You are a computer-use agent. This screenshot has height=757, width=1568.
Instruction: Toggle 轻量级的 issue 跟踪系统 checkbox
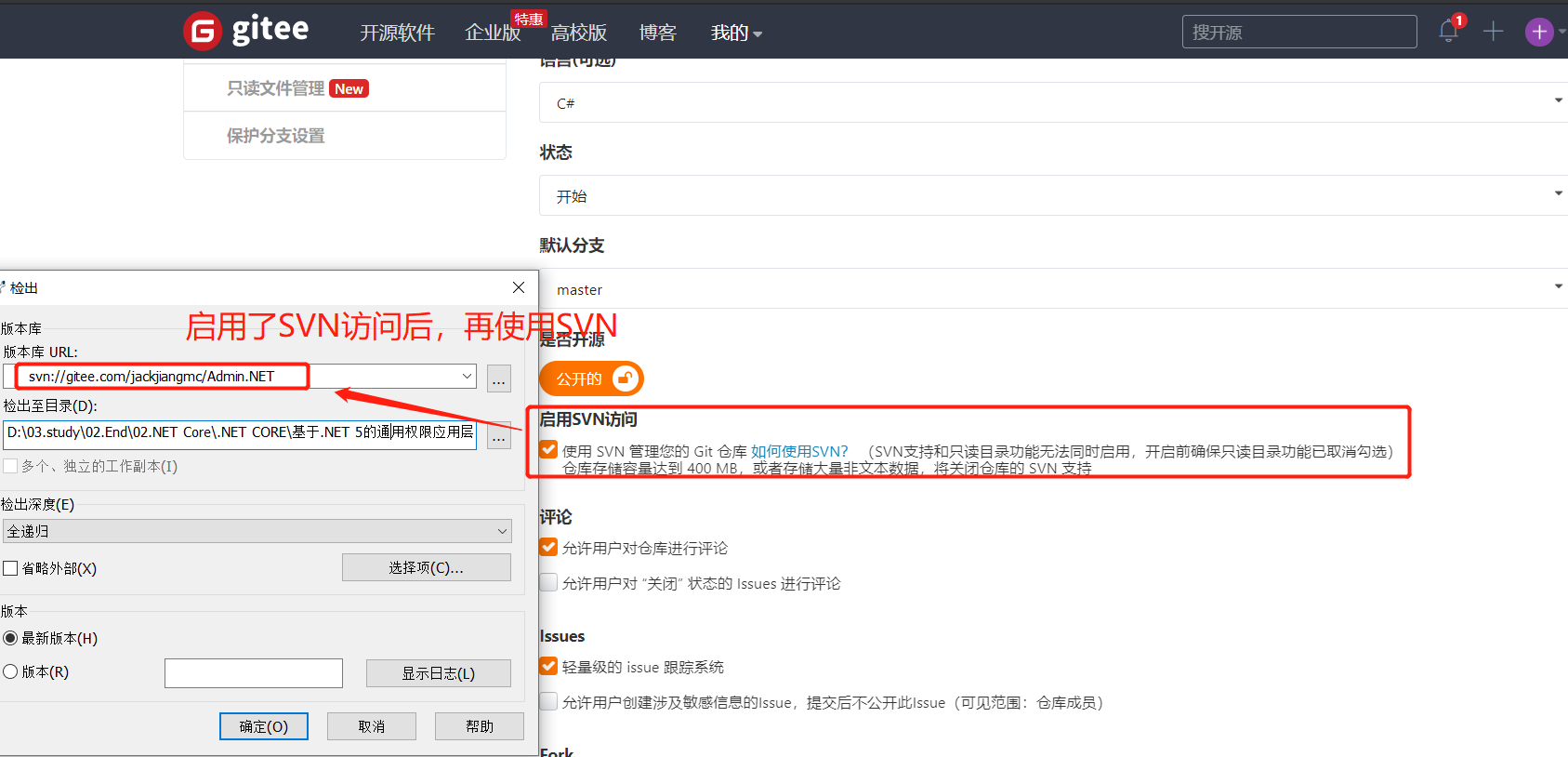(548, 666)
